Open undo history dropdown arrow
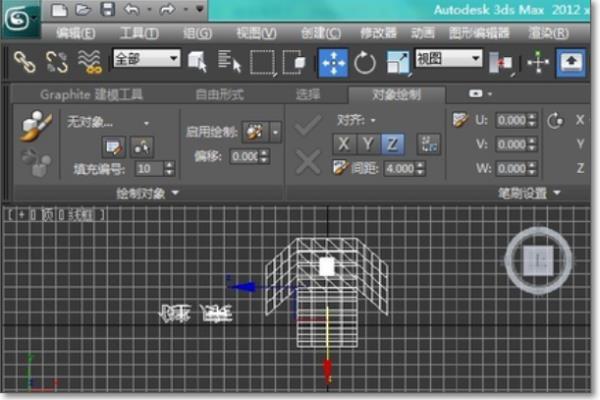 click(x=149, y=10)
